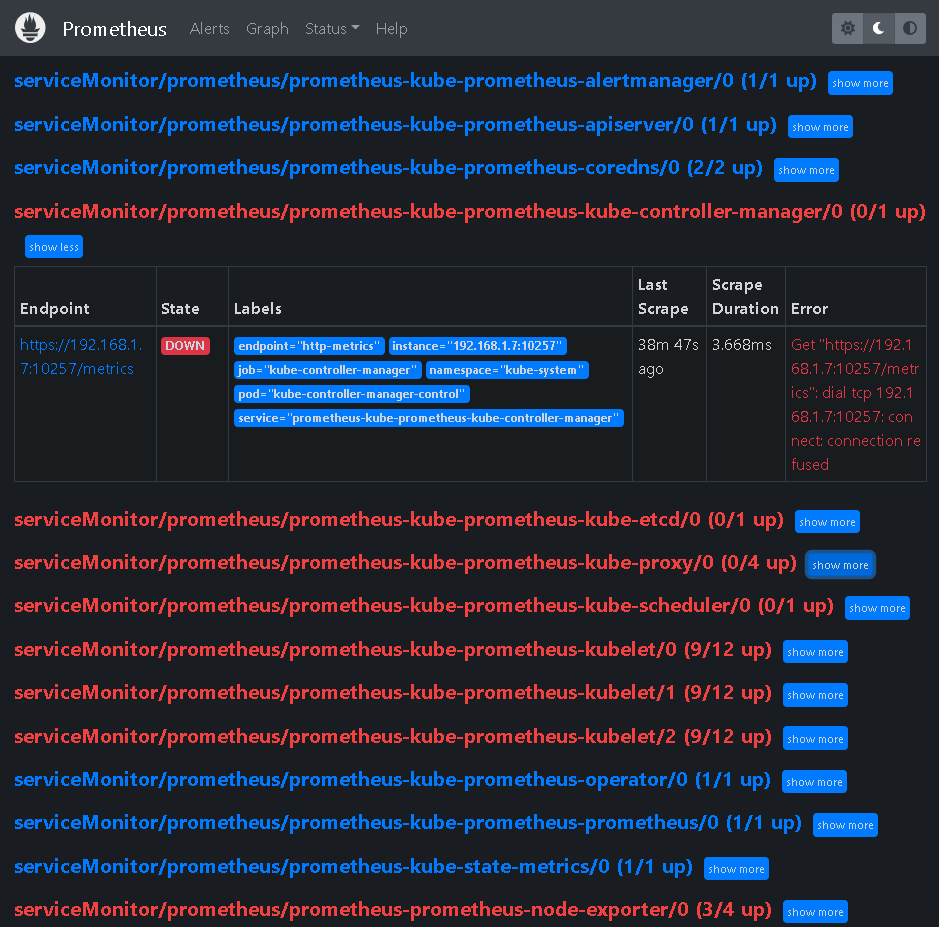The height and width of the screenshot is (927, 939).
Task: Click the Scrape Duration column header
Action: (x=745, y=297)
